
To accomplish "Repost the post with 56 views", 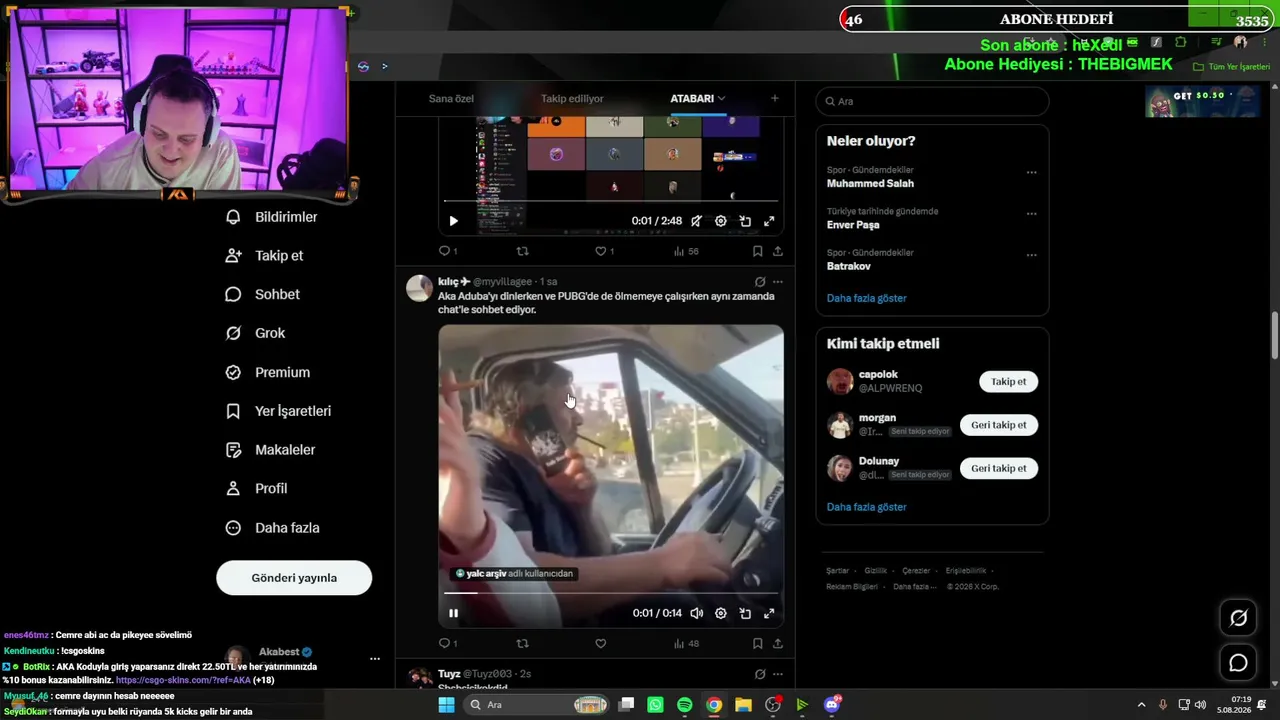I will click(522, 251).
